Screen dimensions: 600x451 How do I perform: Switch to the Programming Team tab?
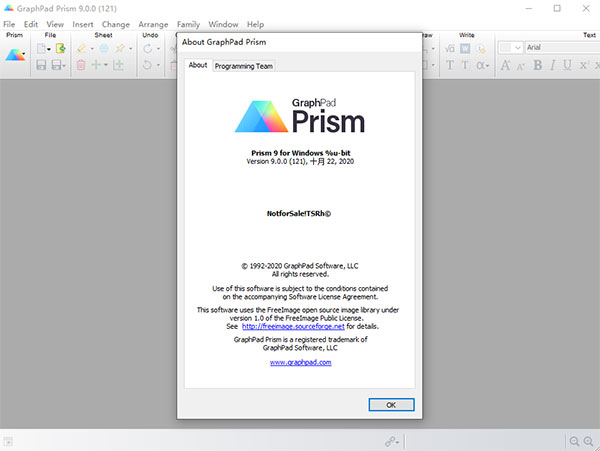(x=244, y=66)
